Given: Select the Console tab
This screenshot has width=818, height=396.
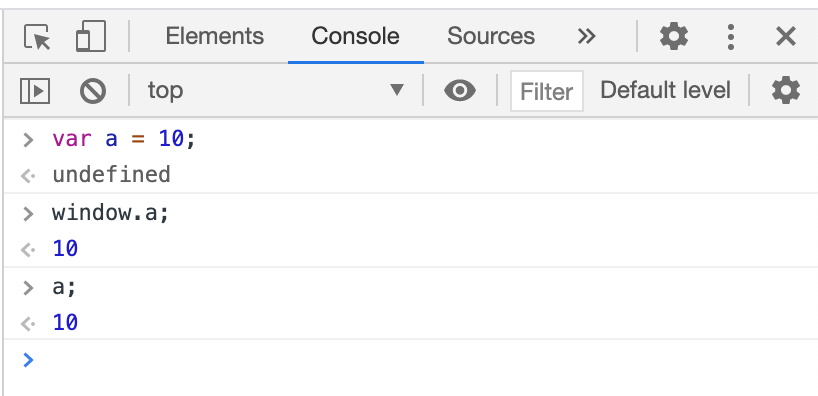Looking at the screenshot, I should [x=355, y=37].
